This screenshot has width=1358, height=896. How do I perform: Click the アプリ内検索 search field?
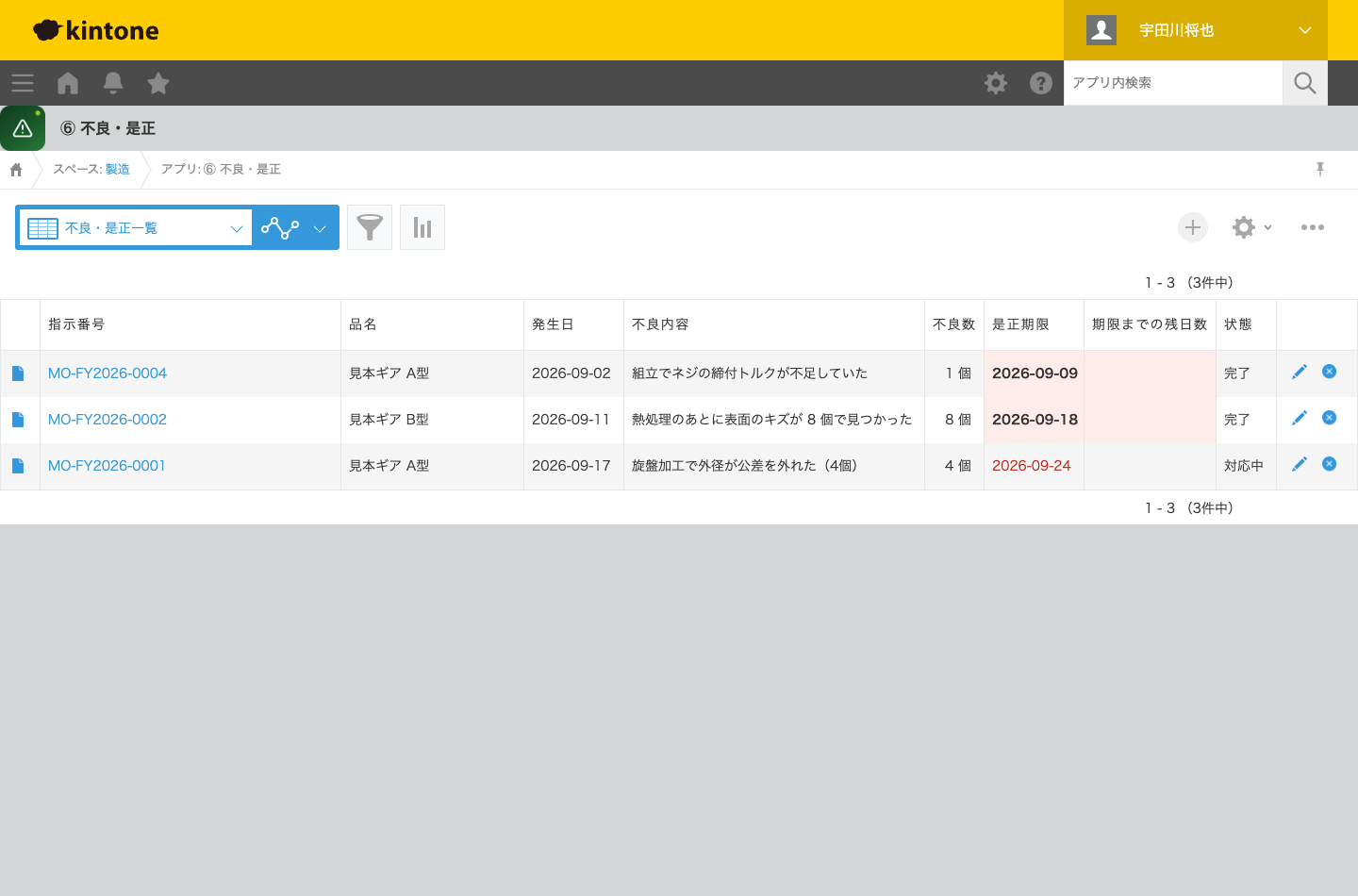tap(1173, 83)
